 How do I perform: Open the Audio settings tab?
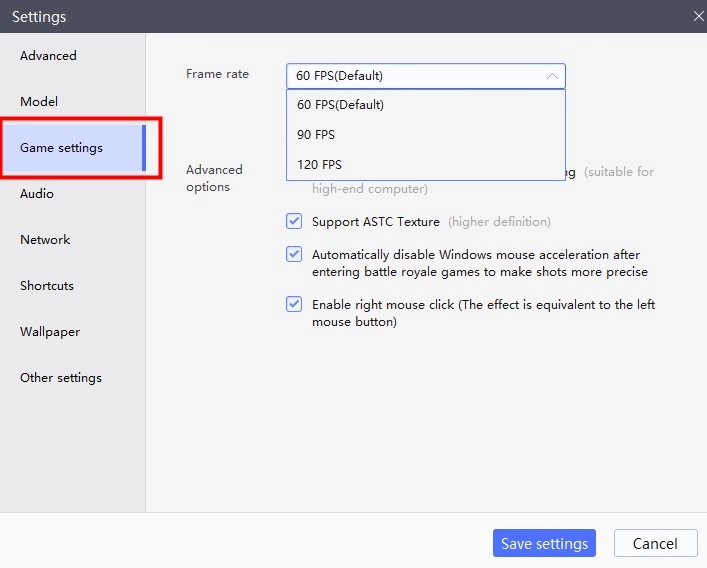37,194
